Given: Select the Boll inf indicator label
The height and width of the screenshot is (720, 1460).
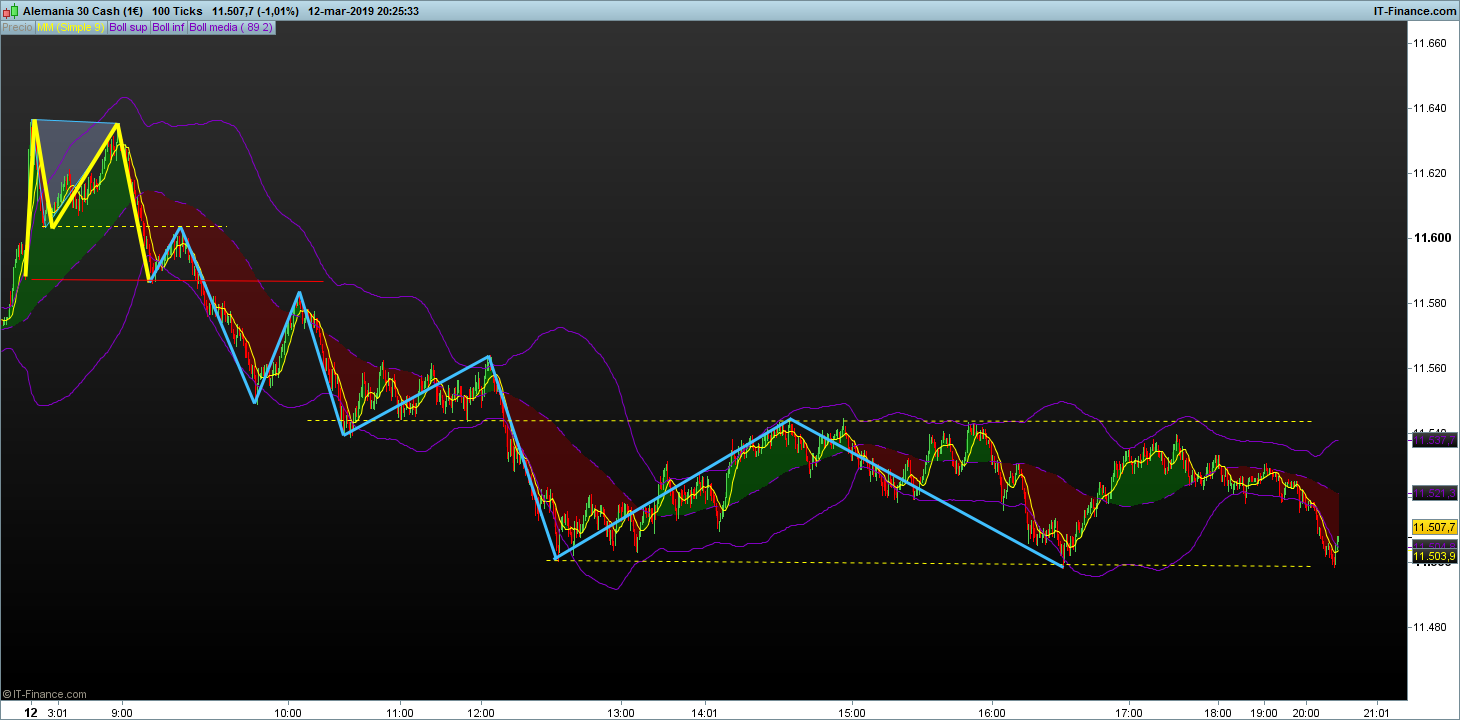Looking at the screenshot, I should tap(168, 27).
